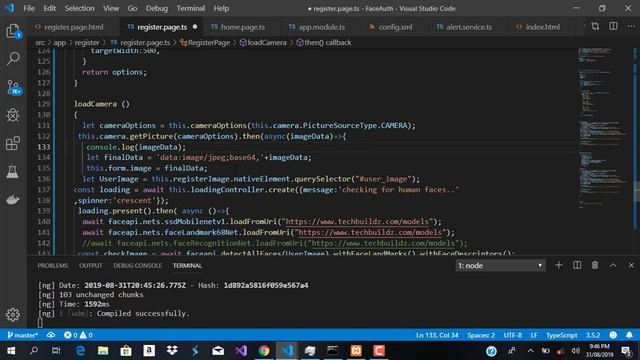
Task: Open techbuildz models link on line 140
Action: tap(357, 222)
